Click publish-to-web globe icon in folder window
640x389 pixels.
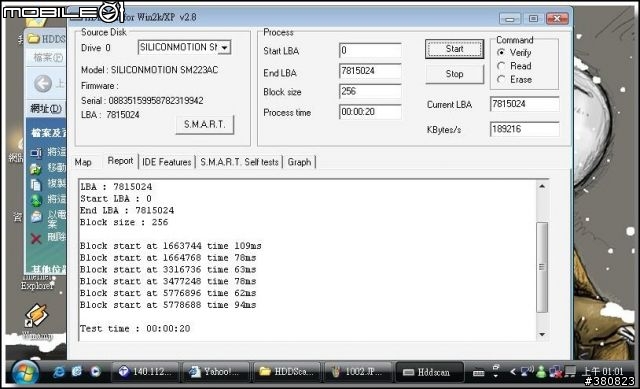[x=36, y=200]
